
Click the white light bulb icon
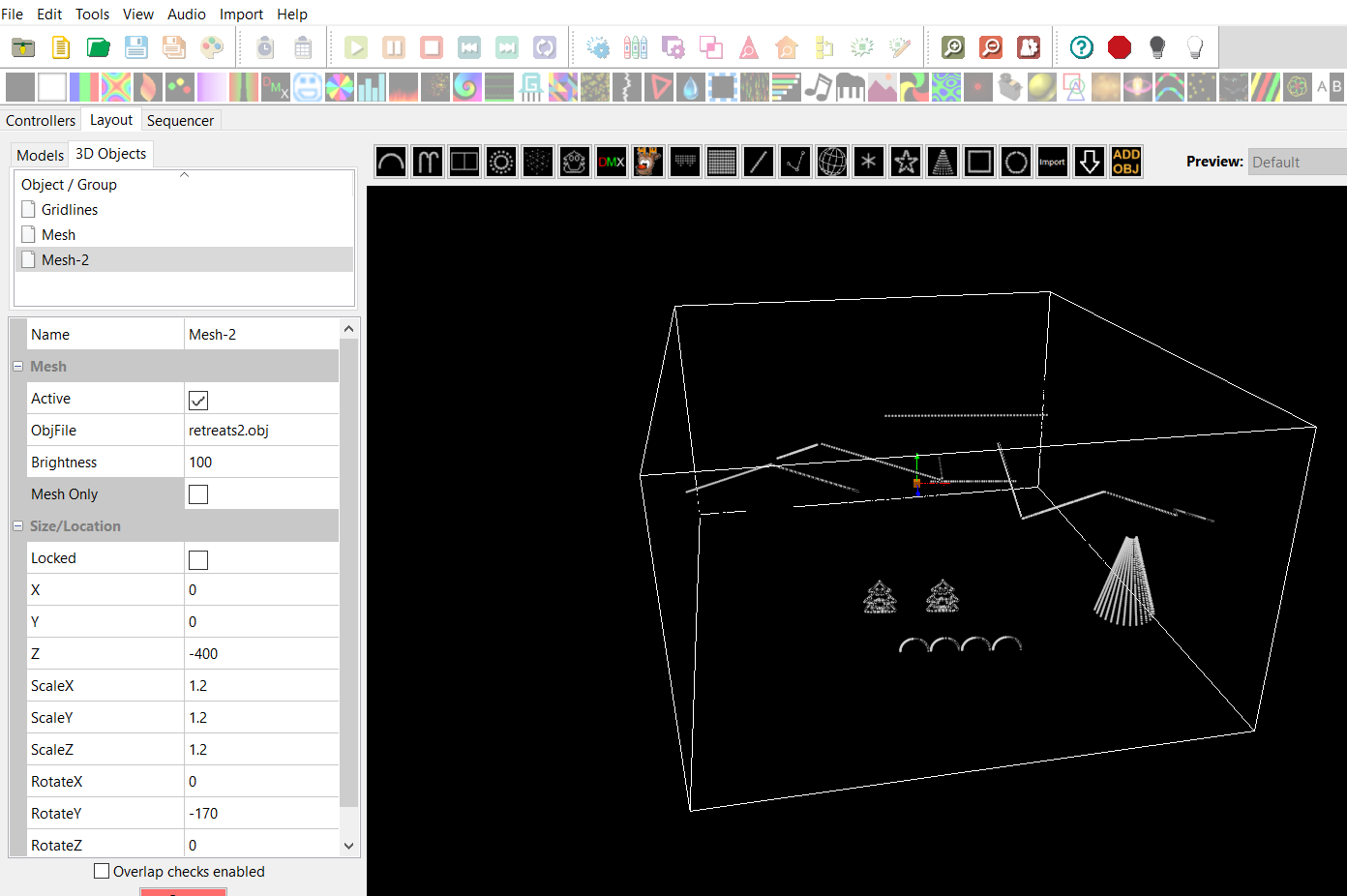(x=1195, y=46)
